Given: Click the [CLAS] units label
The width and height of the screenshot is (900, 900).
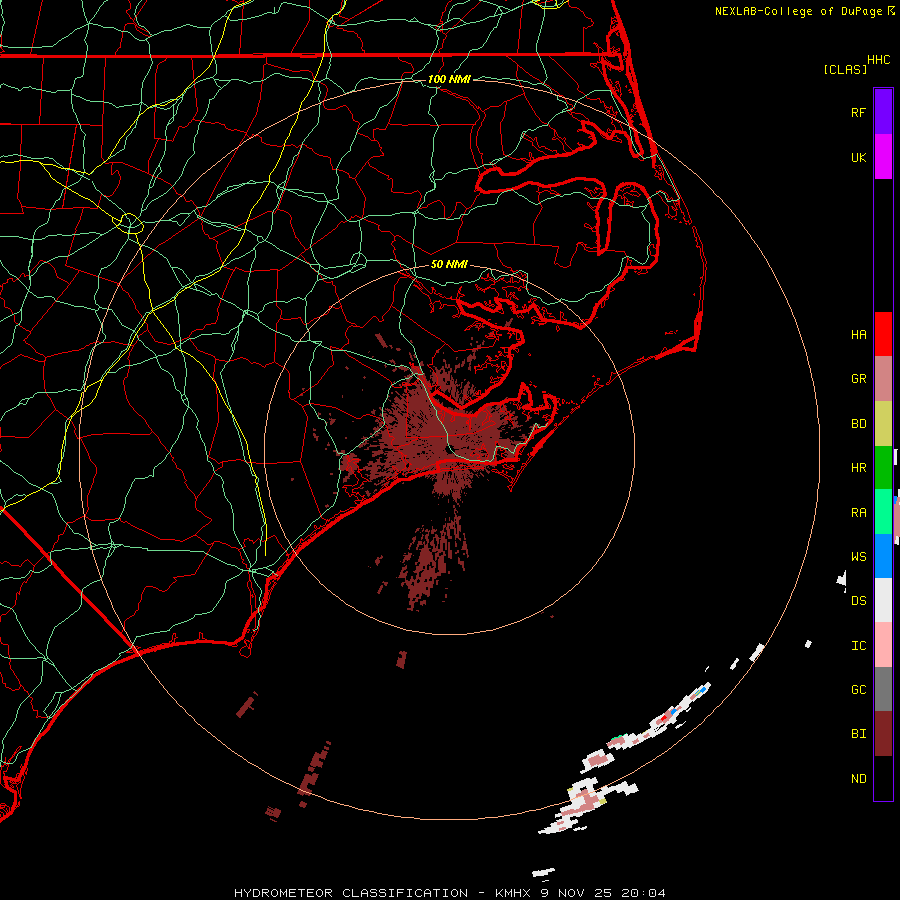Looking at the screenshot, I should 845,70.
